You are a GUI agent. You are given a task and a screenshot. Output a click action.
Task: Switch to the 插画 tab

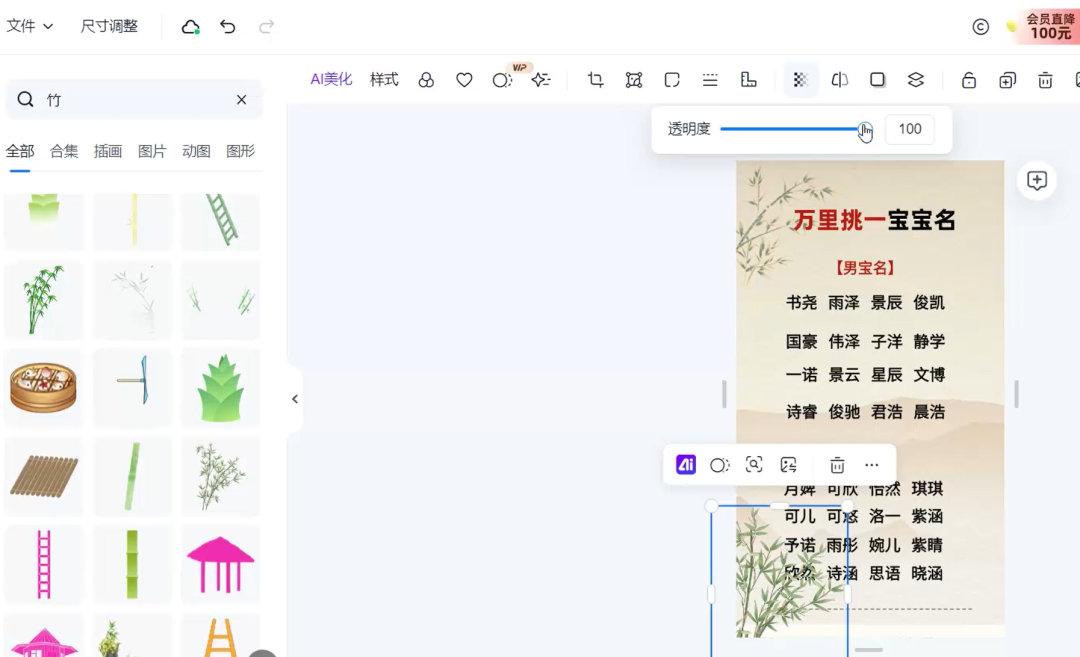108,152
